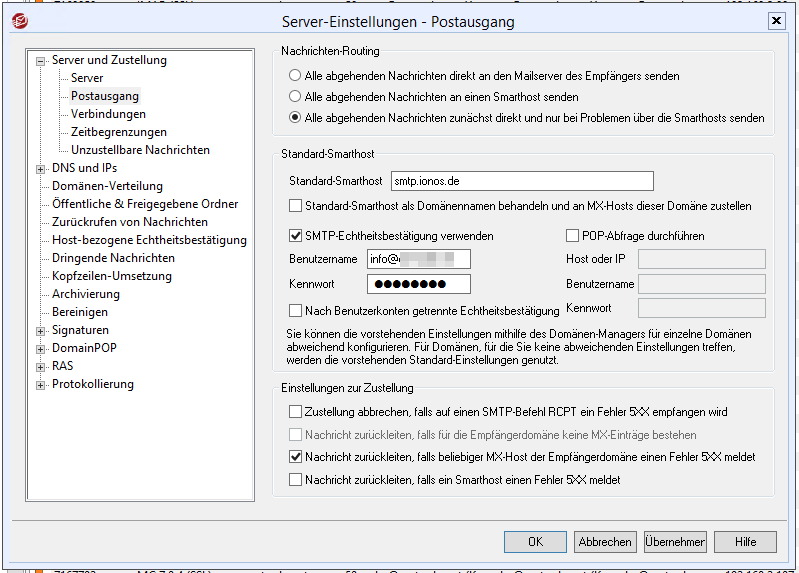
Task: Open Zeitbegrenzungen settings page
Action: point(118,132)
